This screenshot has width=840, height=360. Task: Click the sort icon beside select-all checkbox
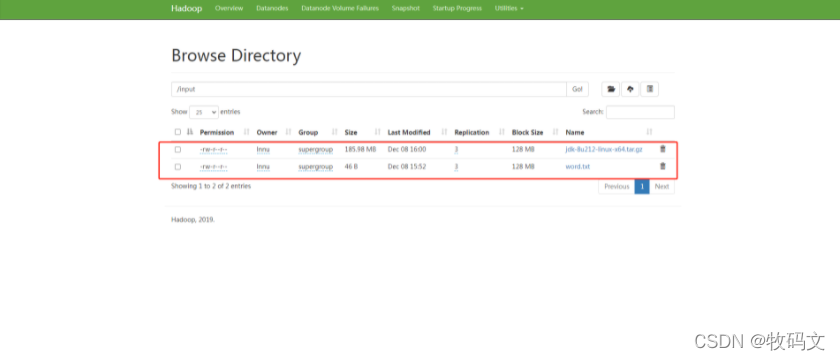(x=190, y=132)
